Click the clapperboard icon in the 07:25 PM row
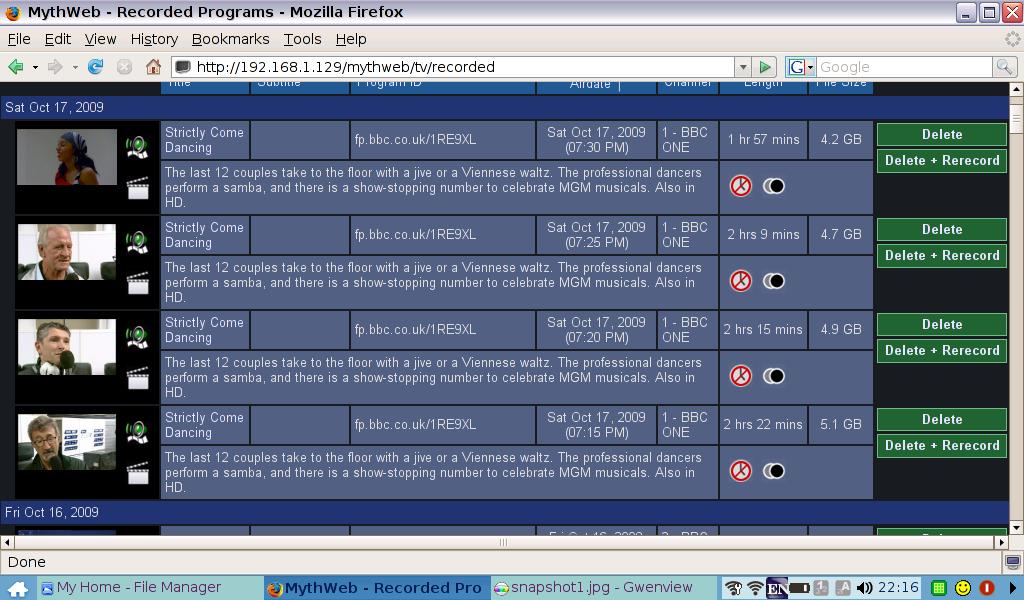 [x=138, y=282]
